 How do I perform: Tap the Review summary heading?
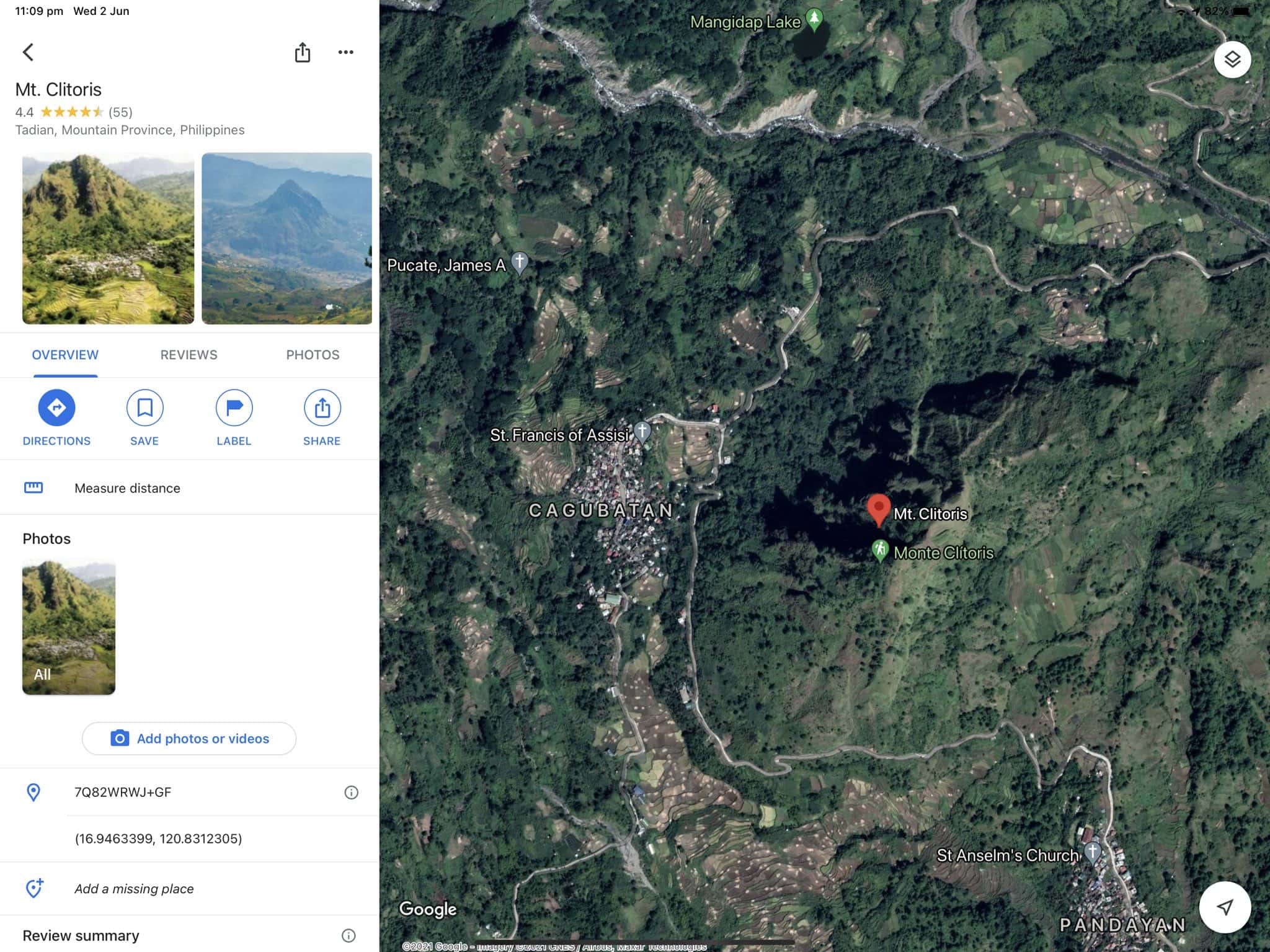[81, 935]
